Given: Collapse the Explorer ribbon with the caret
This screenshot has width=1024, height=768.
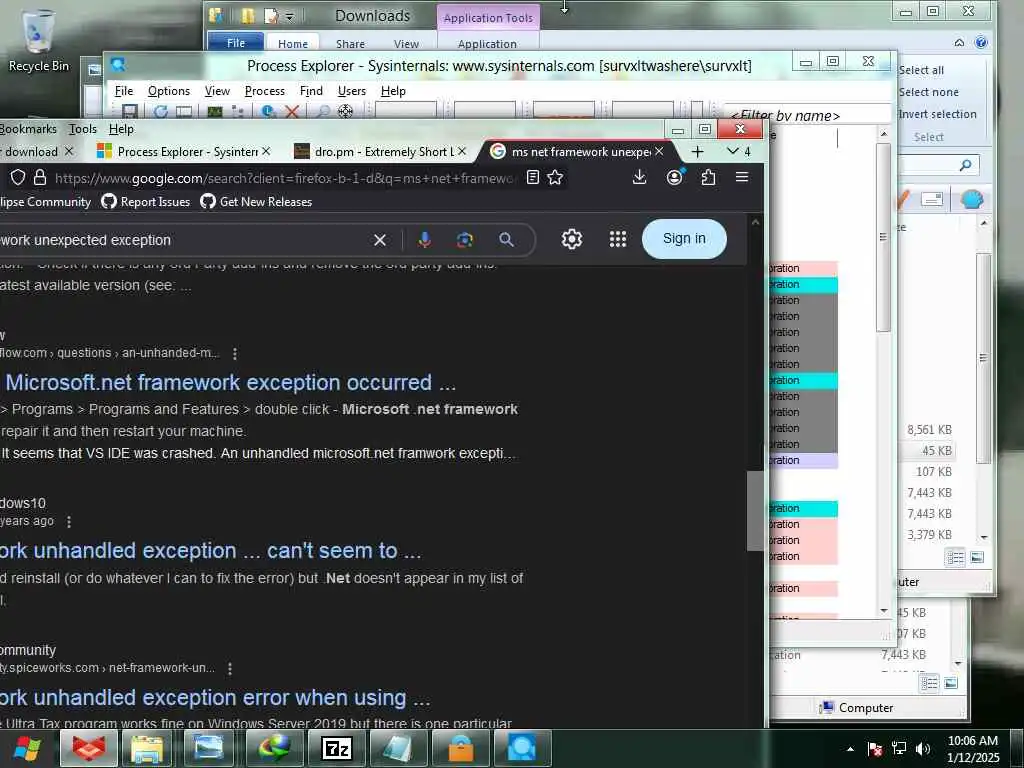Looking at the screenshot, I should pyautogui.click(x=959, y=42).
